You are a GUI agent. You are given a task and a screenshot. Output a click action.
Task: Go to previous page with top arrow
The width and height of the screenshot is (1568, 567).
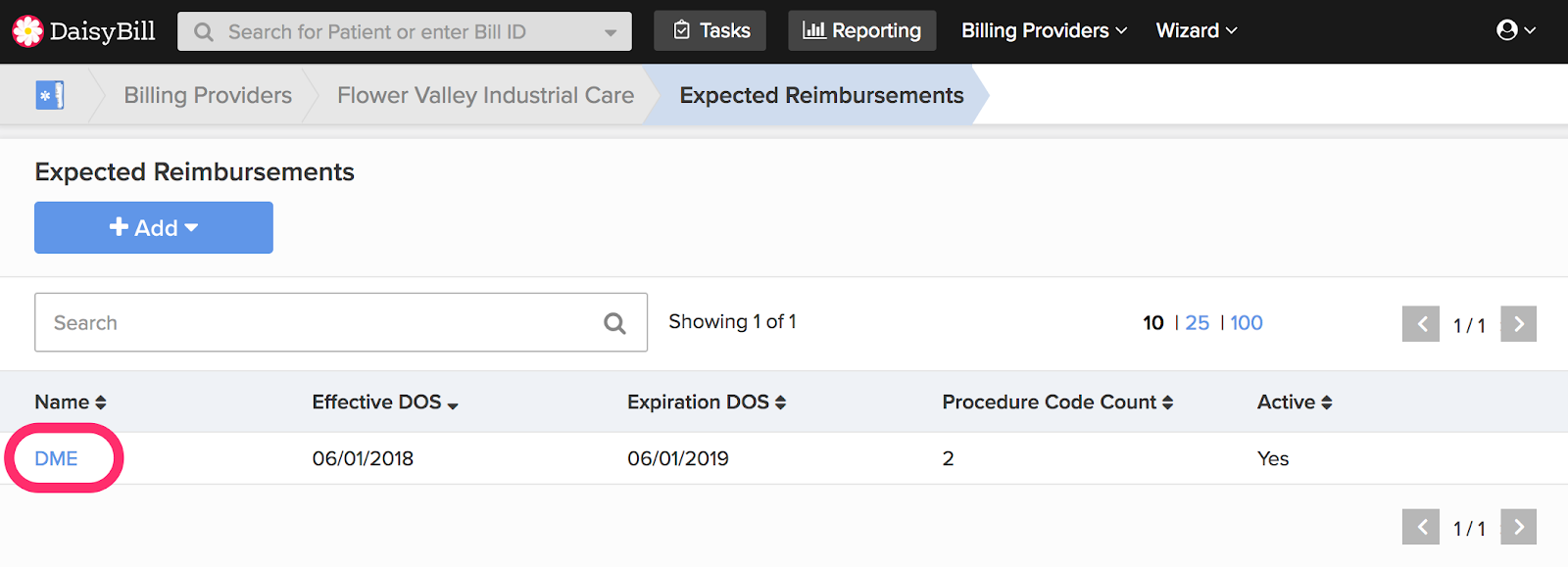tap(1421, 324)
